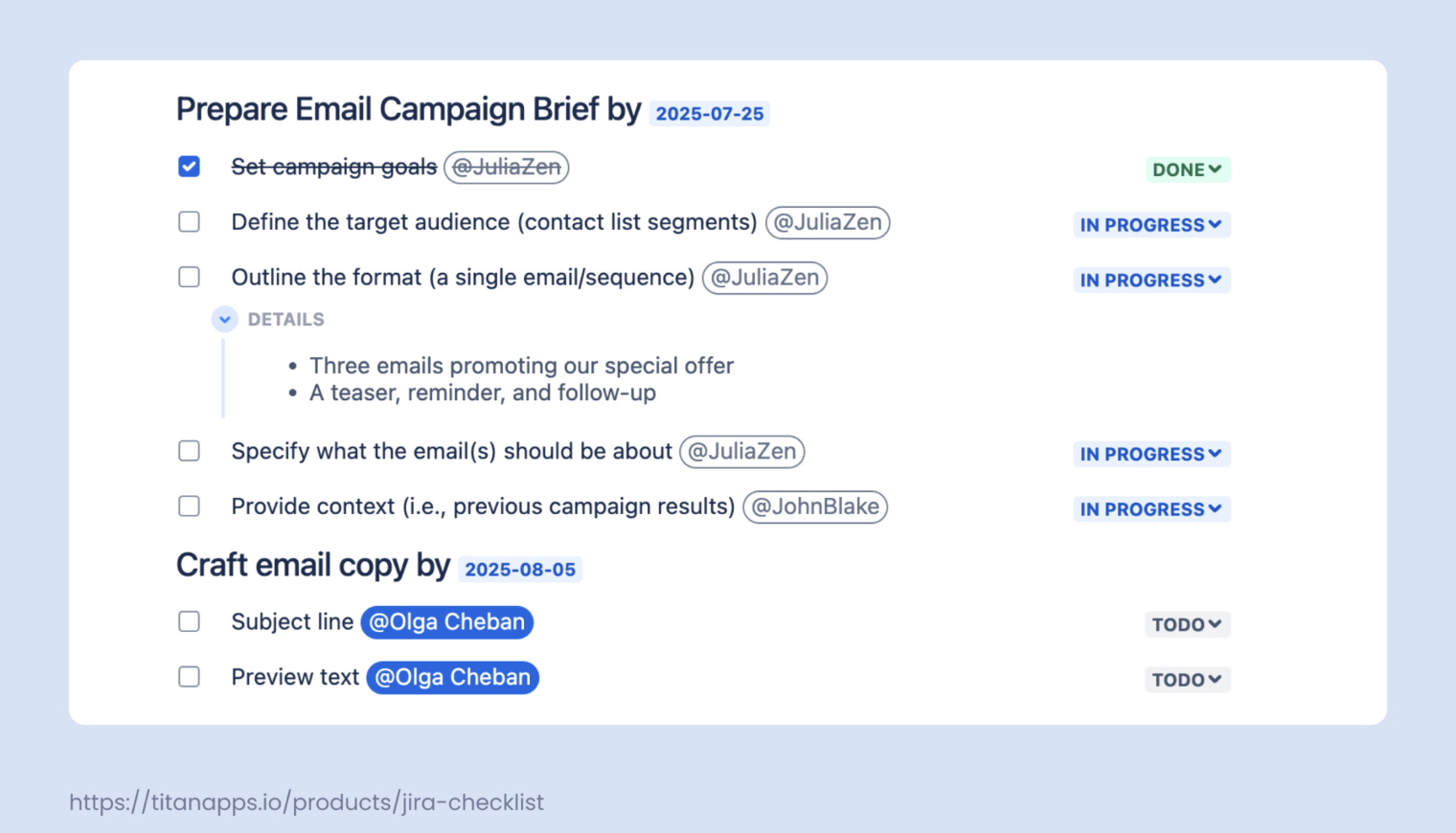Click the Craft email copy by heading
This screenshot has height=833, width=1456.
pos(313,566)
